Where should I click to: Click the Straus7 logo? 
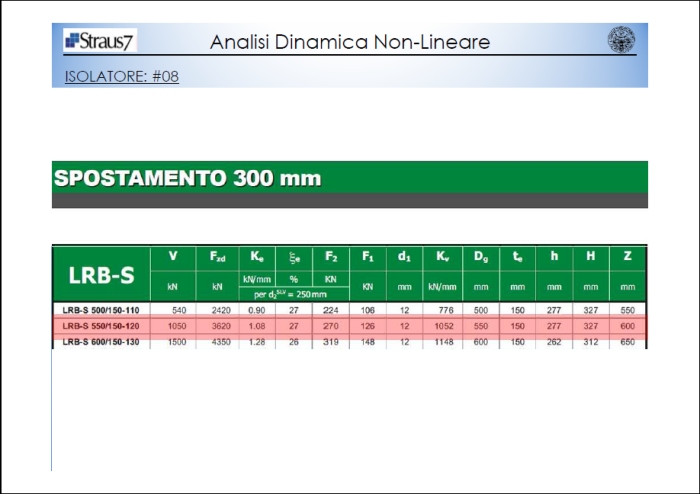(100, 41)
